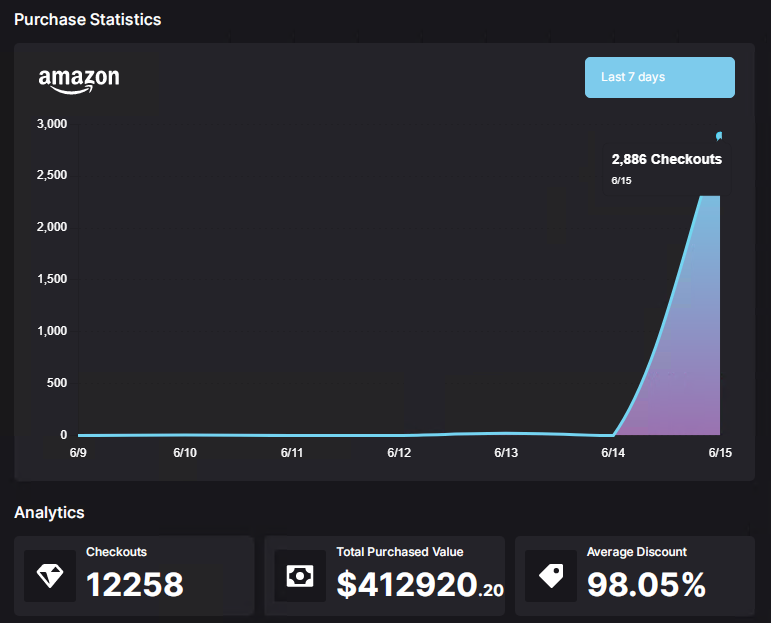This screenshot has width=771, height=623.
Task: Open the Last 7 days dropdown
Action: point(659,77)
